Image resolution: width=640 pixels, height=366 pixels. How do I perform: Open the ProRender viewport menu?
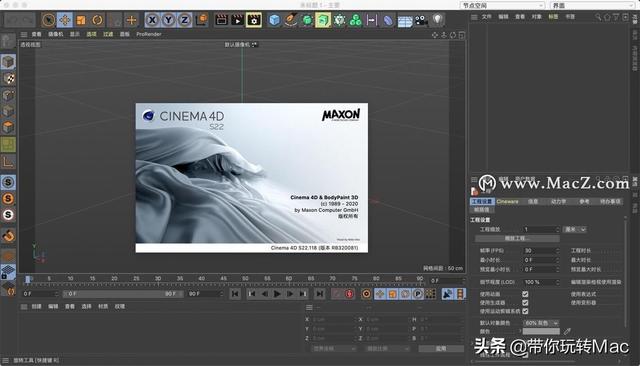149,34
